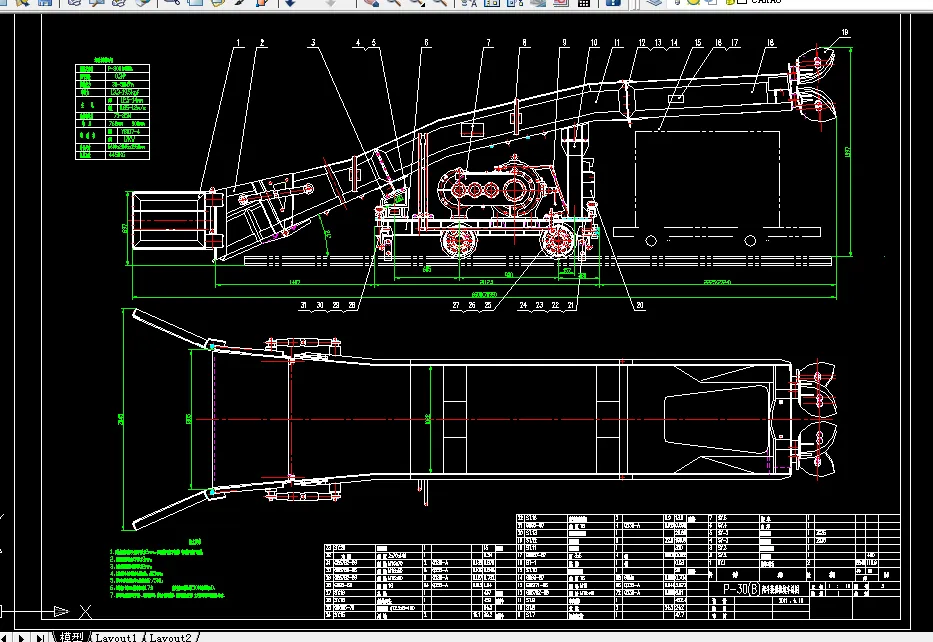Select part balloon number 23
The width and height of the screenshot is (933, 642).
tap(539, 305)
